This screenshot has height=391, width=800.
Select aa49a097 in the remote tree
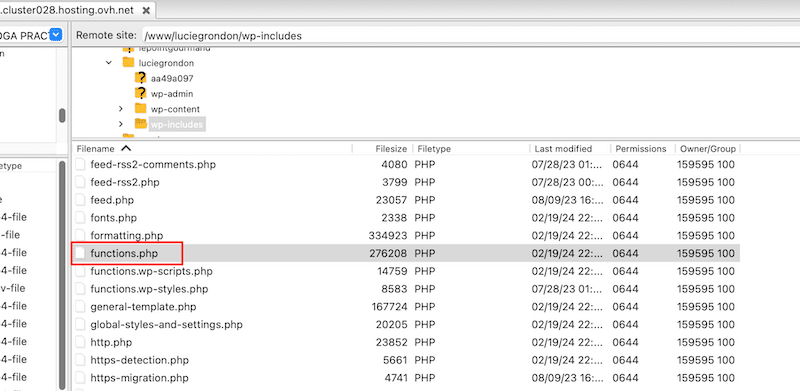(x=172, y=79)
